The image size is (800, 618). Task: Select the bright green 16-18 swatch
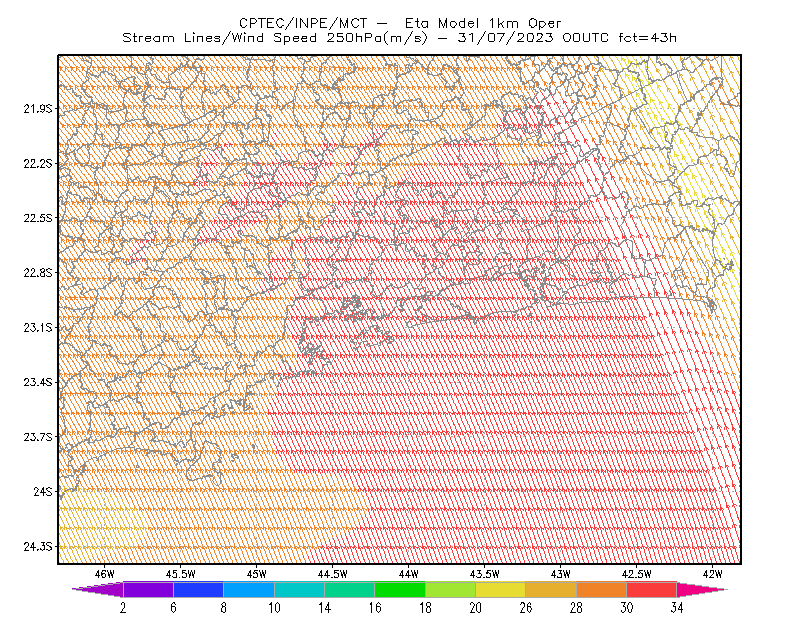pos(400,589)
